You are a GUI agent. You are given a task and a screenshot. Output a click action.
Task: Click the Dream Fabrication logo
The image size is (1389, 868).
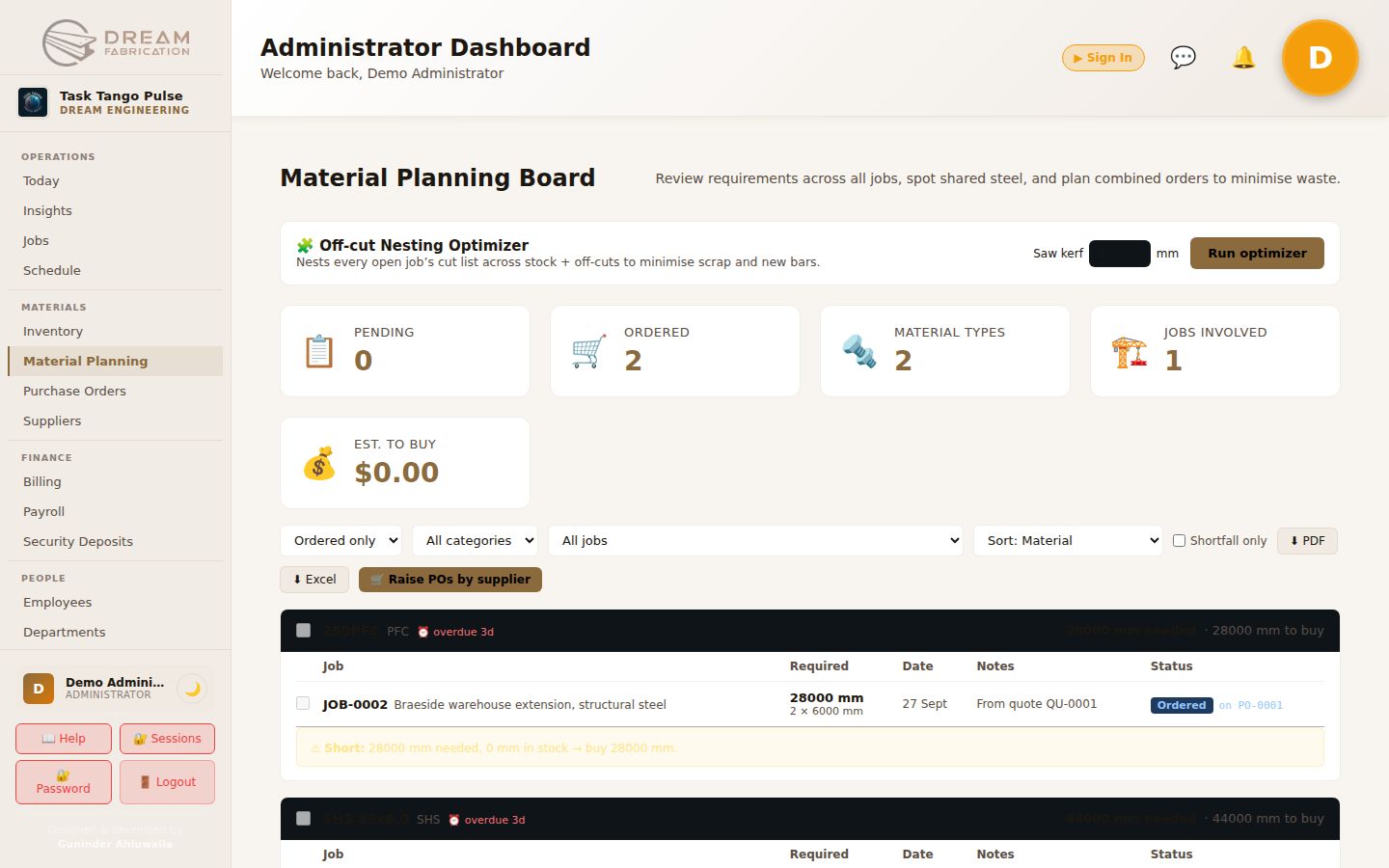tap(116, 42)
